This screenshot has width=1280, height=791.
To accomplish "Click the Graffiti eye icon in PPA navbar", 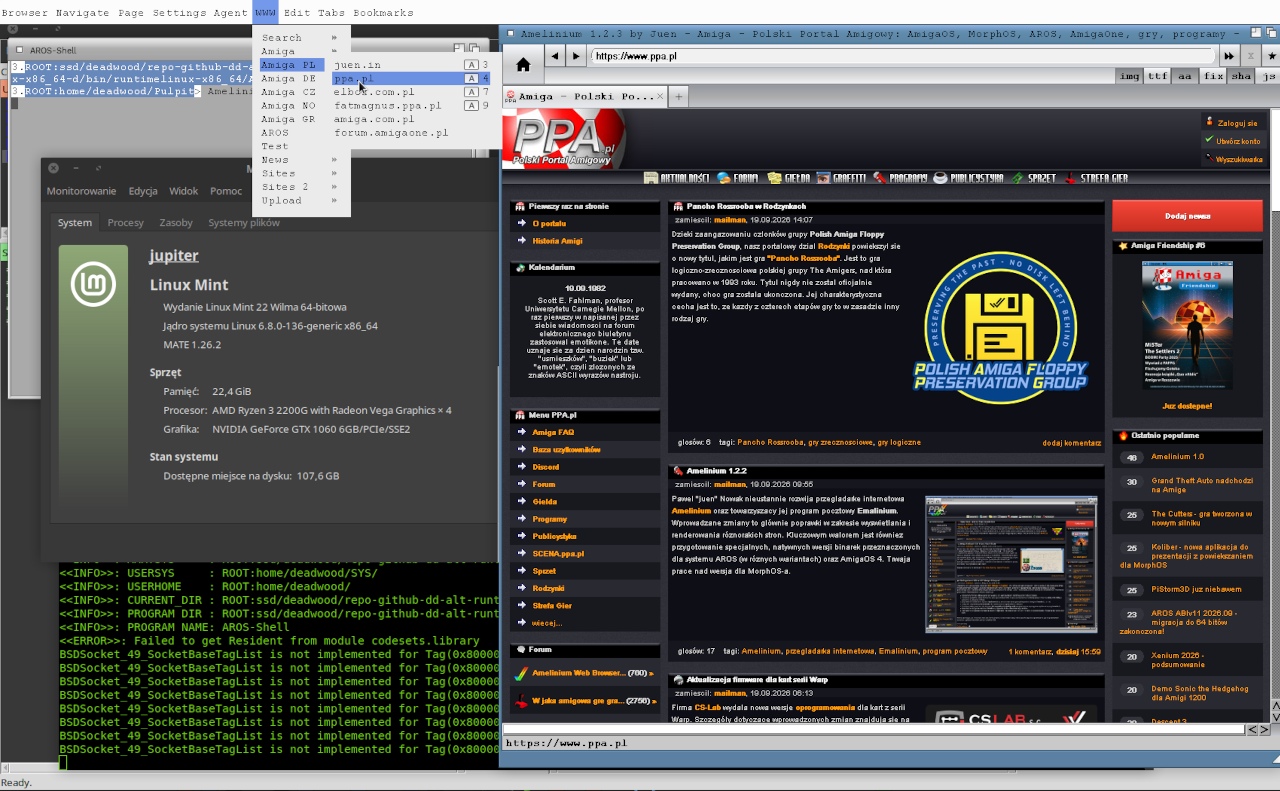I will tap(823, 178).
